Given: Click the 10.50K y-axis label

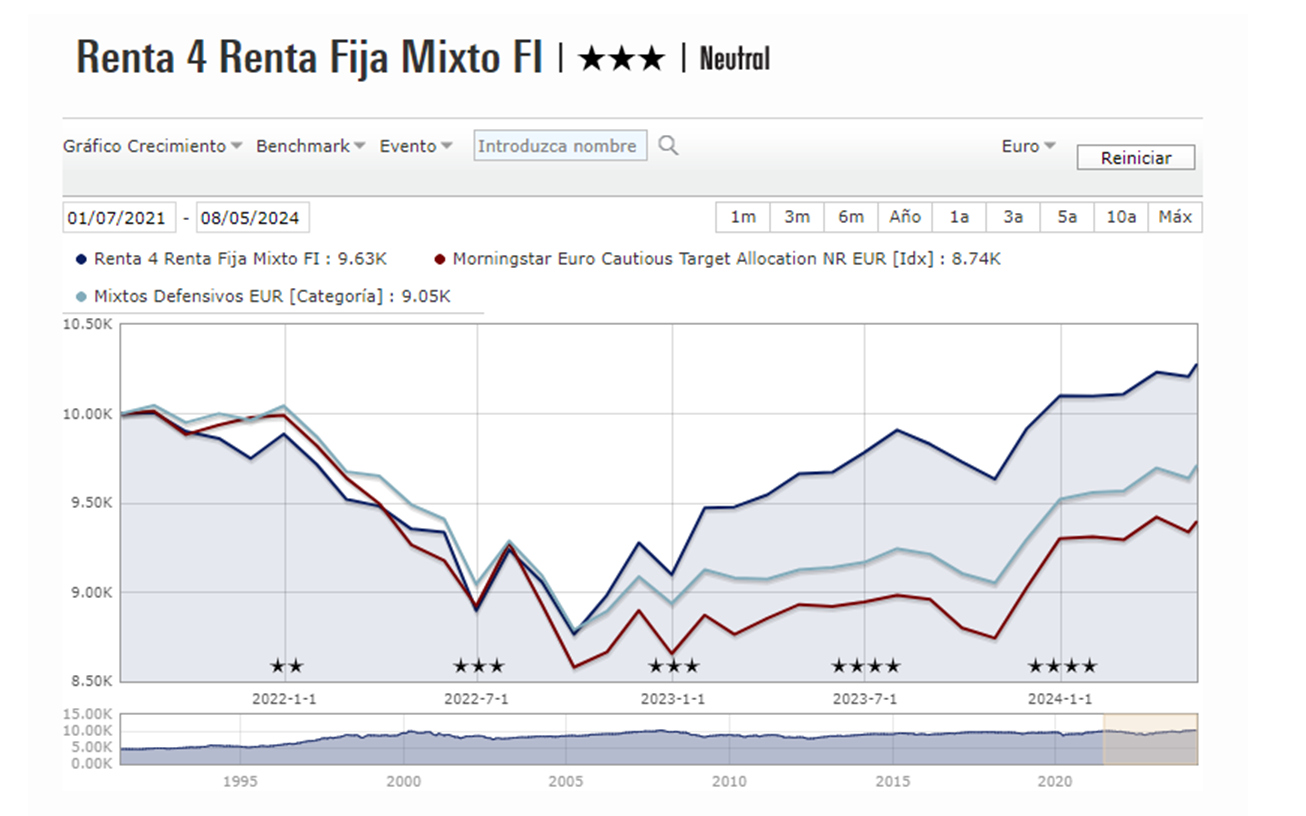Looking at the screenshot, I should [87, 325].
